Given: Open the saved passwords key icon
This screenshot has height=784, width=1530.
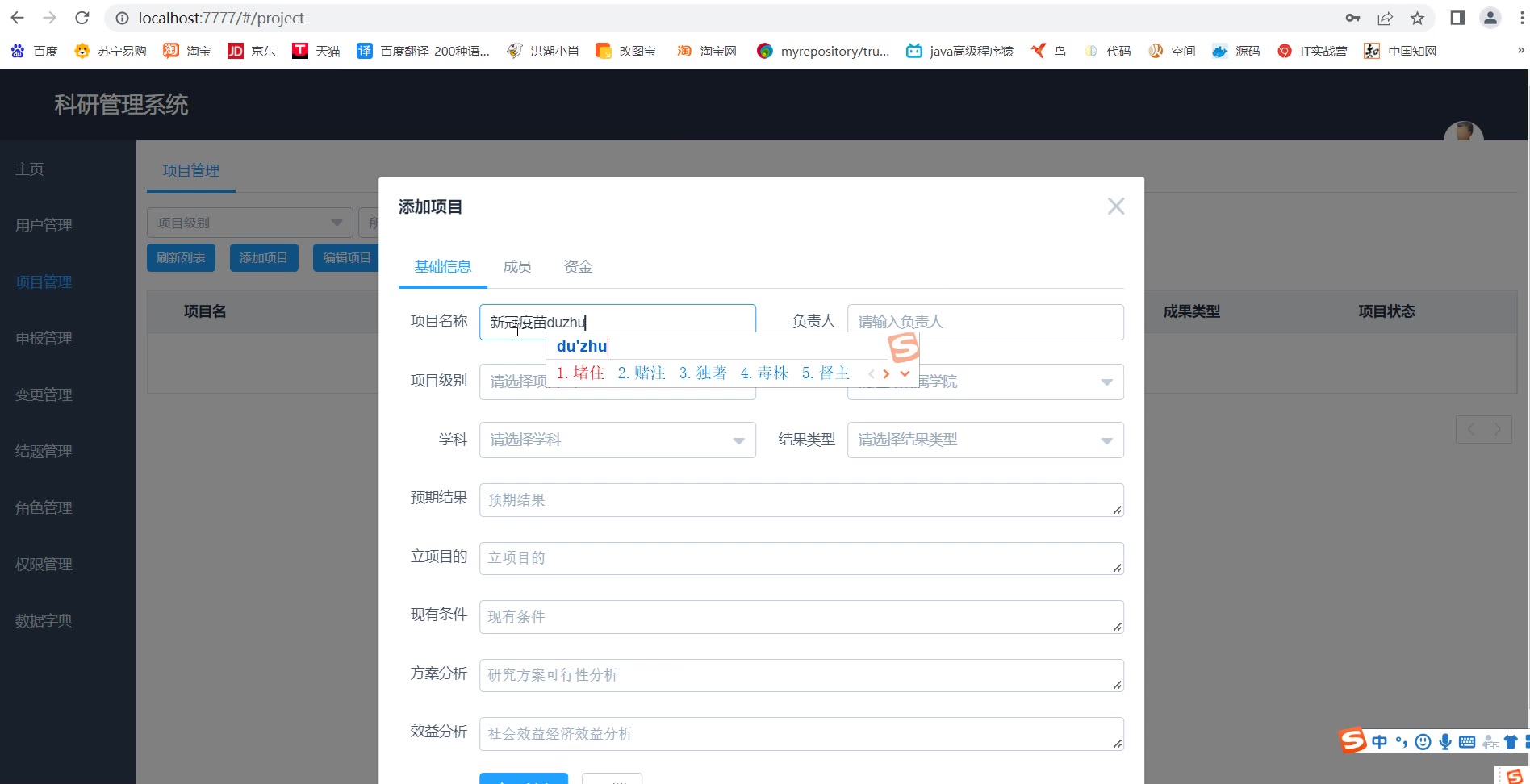Looking at the screenshot, I should [x=1353, y=18].
